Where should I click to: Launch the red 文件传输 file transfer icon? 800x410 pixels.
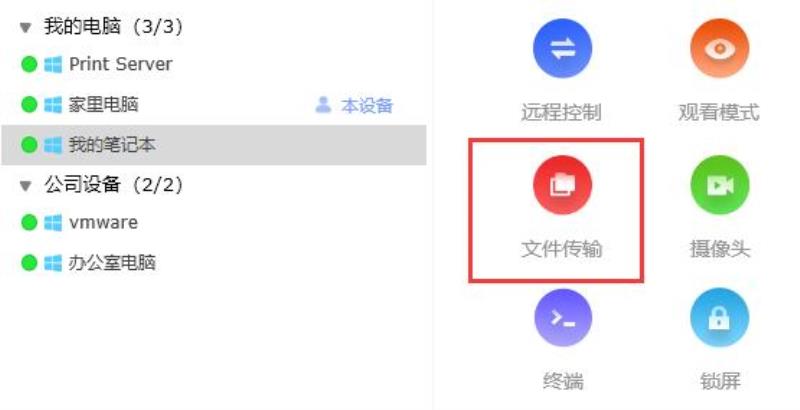click(562, 185)
